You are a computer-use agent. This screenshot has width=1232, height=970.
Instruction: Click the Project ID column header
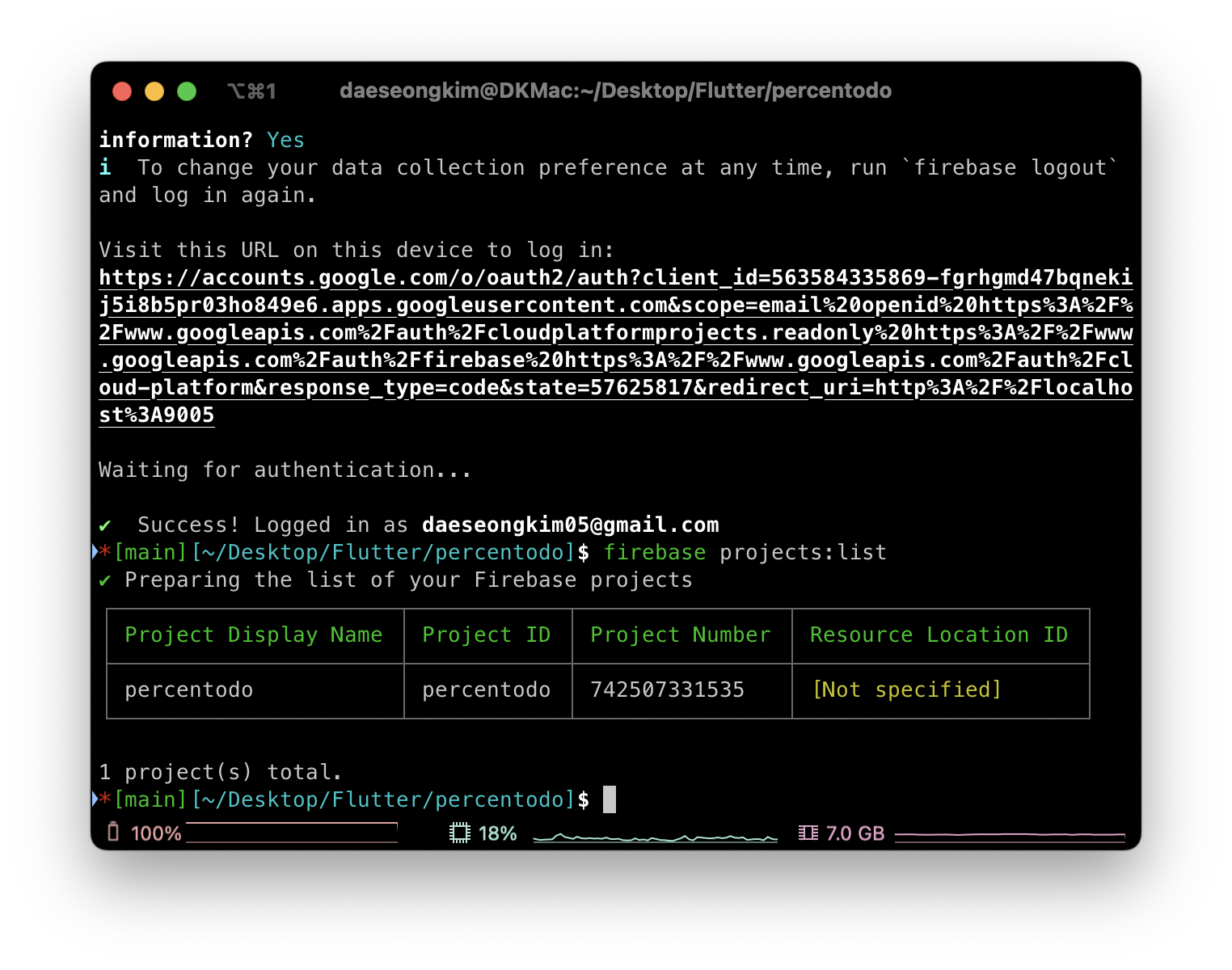487,635
